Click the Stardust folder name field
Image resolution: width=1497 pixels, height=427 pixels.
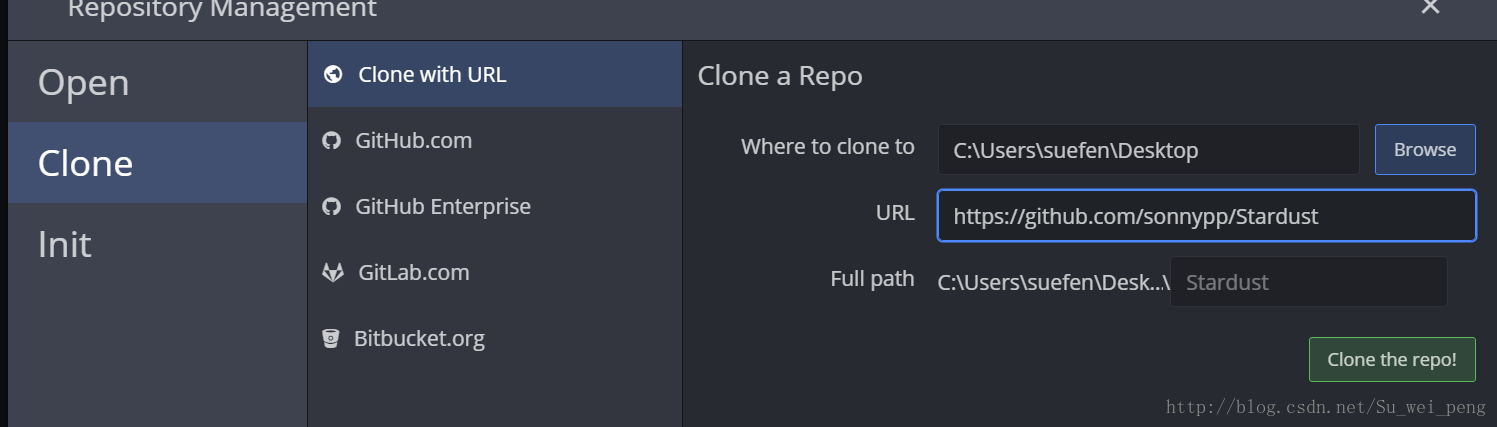pos(1308,282)
